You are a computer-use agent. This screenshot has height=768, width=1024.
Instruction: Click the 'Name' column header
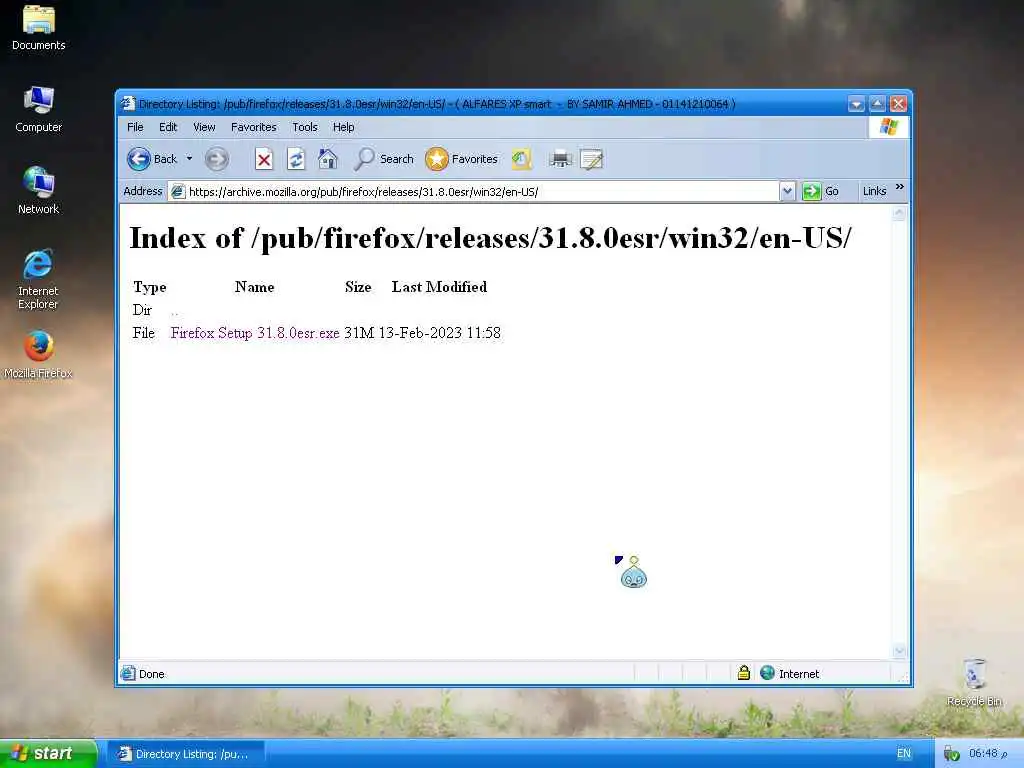point(255,287)
